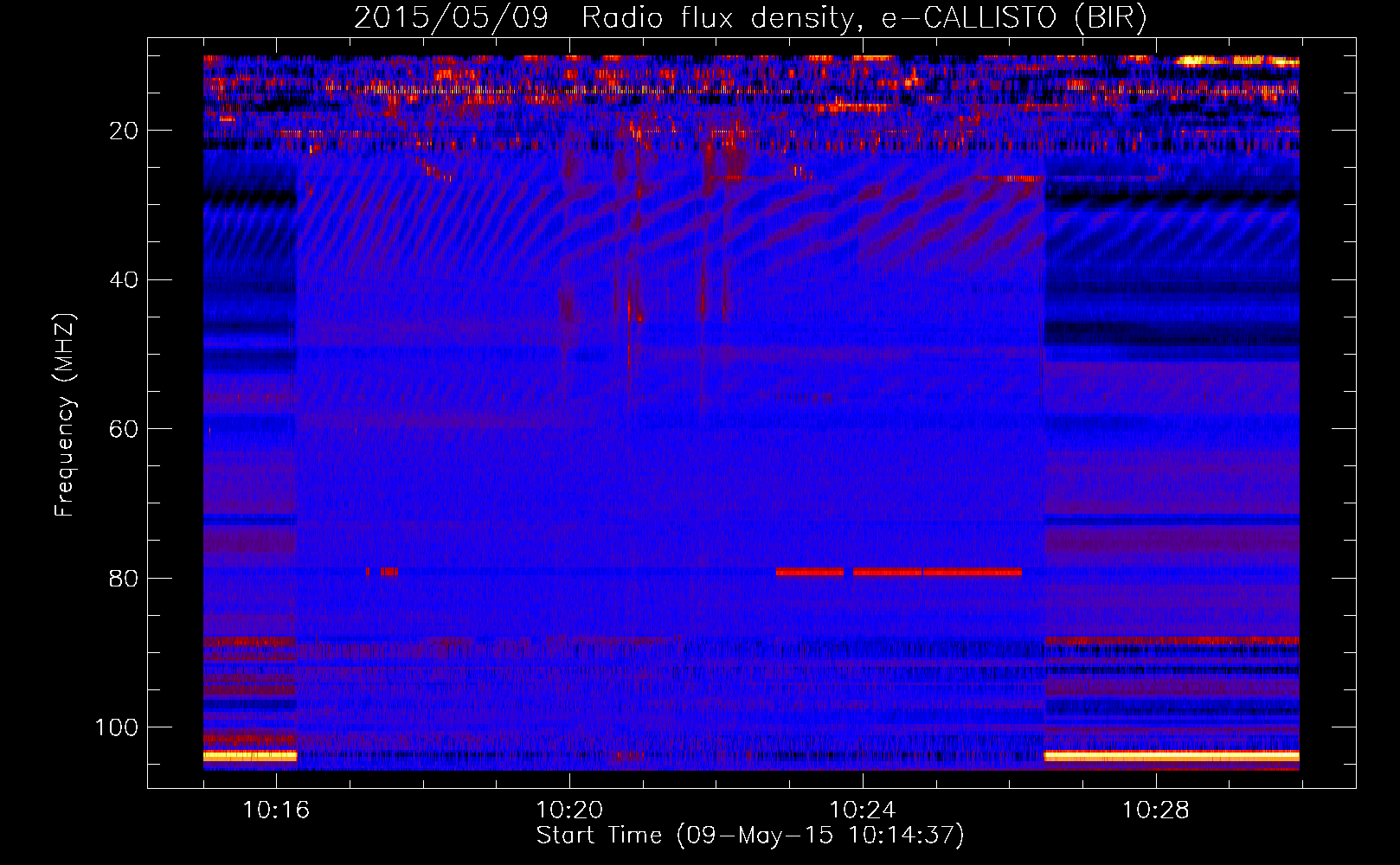
Task: Click the 40 frequency tick label
Action: [125, 280]
